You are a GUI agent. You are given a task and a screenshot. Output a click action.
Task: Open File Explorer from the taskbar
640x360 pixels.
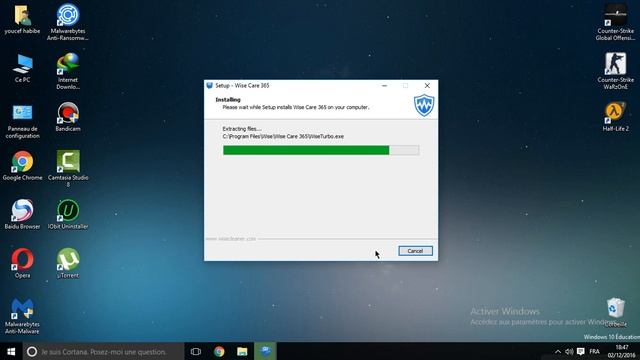pyautogui.click(x=242, y=351)
